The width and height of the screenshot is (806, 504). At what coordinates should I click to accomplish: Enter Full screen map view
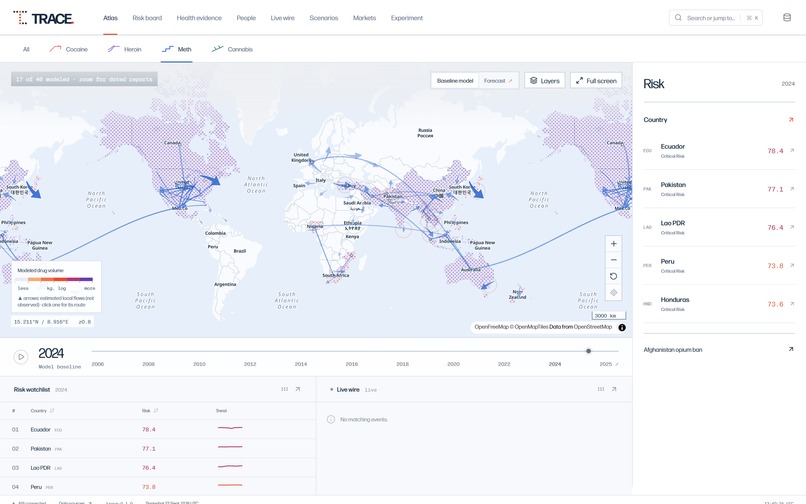point(596,81)
